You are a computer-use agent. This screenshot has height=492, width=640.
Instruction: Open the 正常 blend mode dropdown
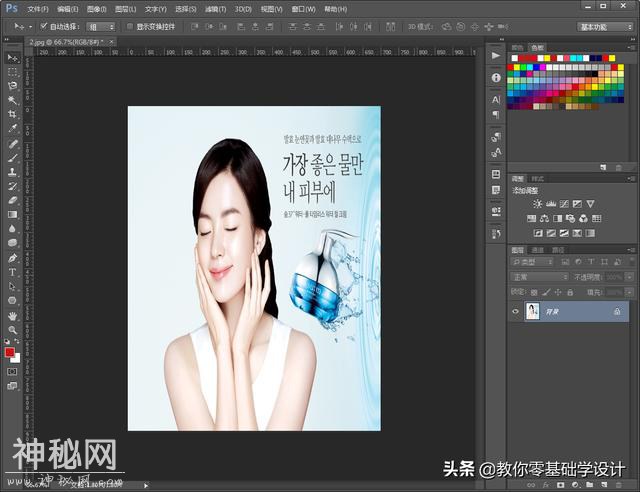539,277
